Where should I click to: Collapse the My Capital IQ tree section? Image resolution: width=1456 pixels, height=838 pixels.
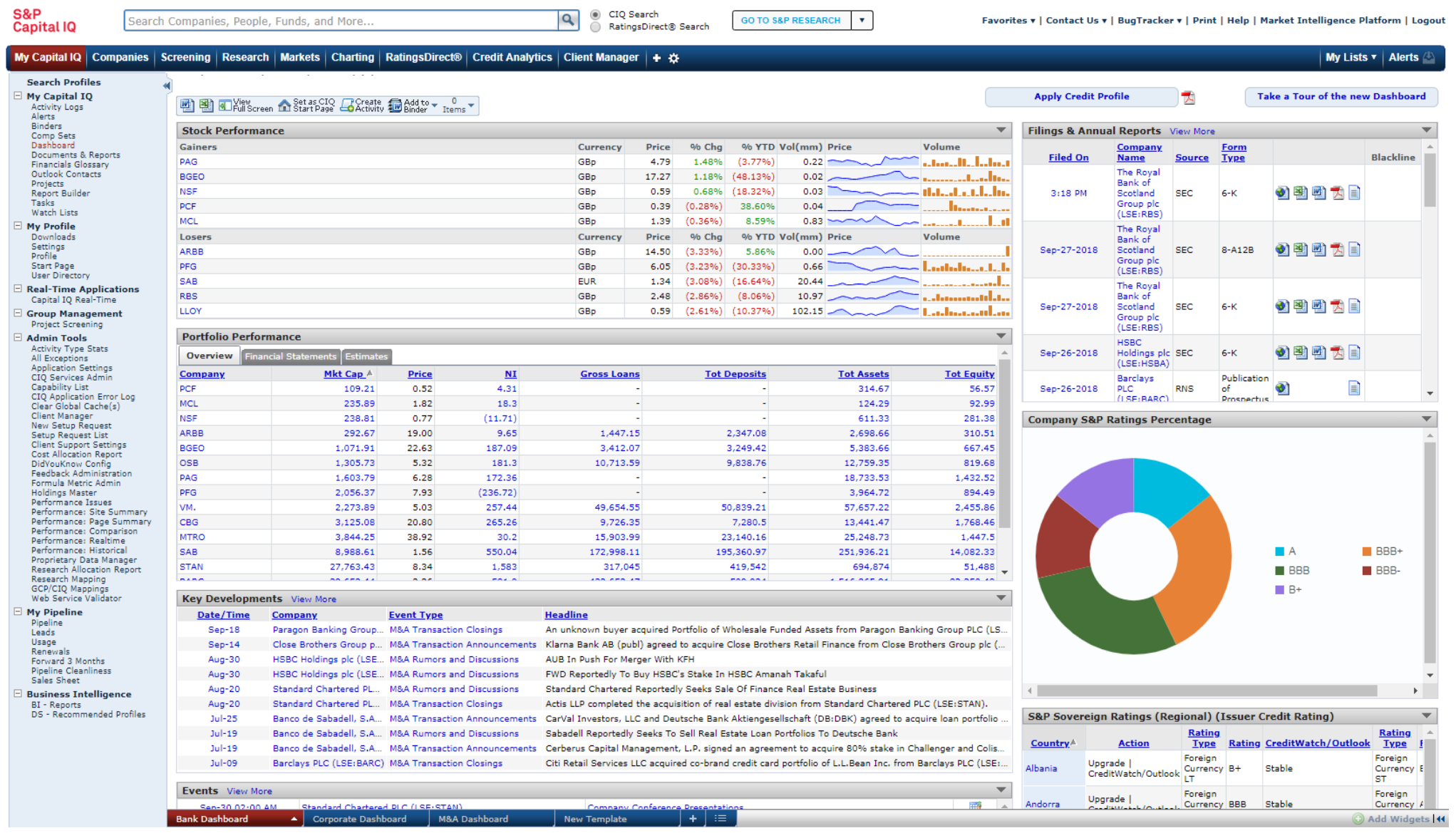[x=18, y=96]
